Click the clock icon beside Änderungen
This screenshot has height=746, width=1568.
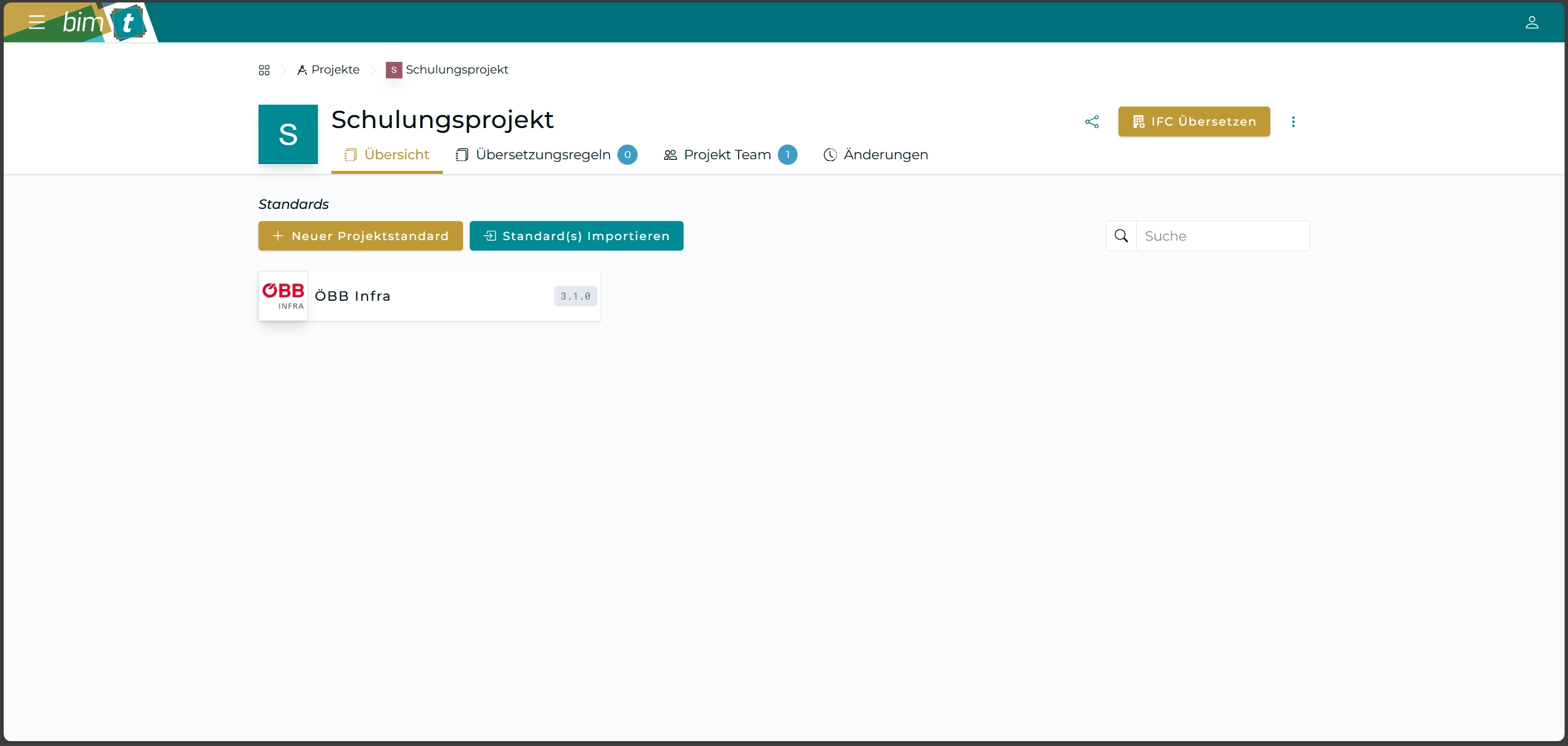pyautogui.click(x=830, y=155)
